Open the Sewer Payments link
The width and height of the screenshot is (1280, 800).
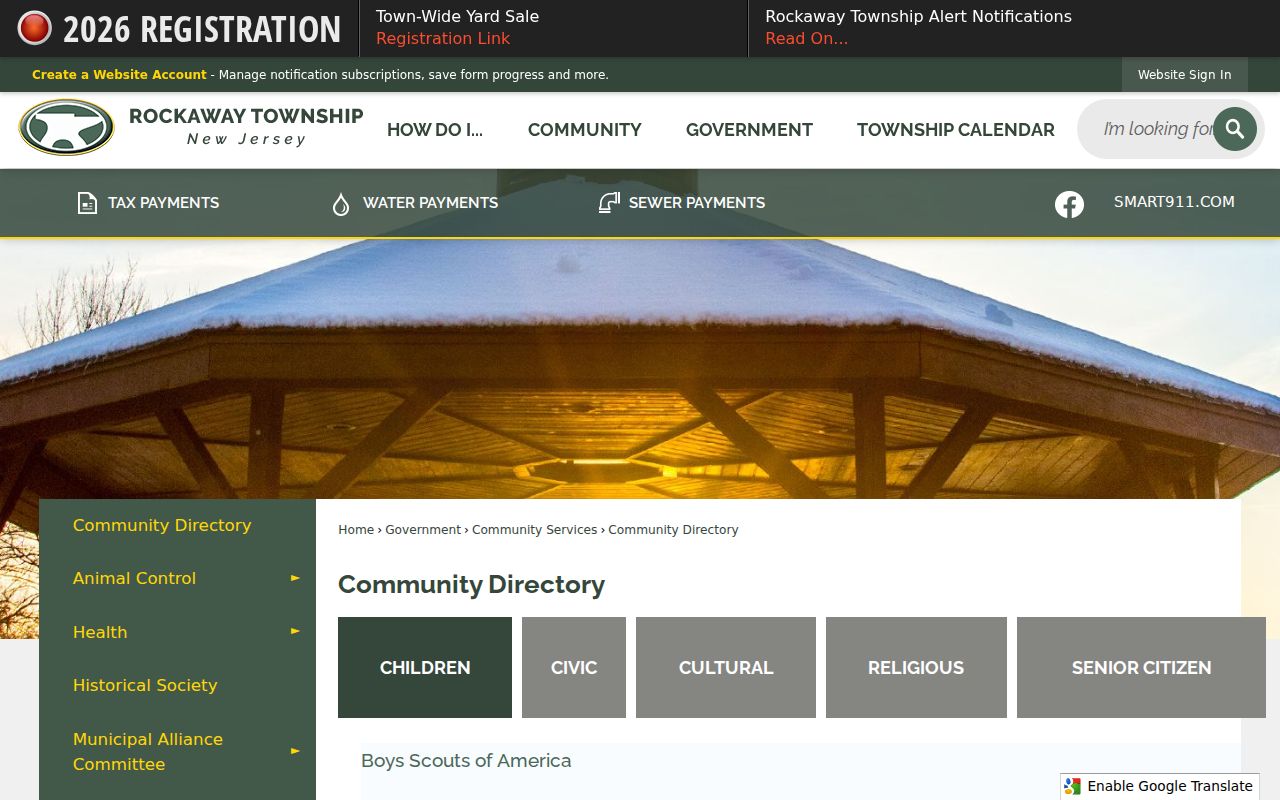pos(697,203)
